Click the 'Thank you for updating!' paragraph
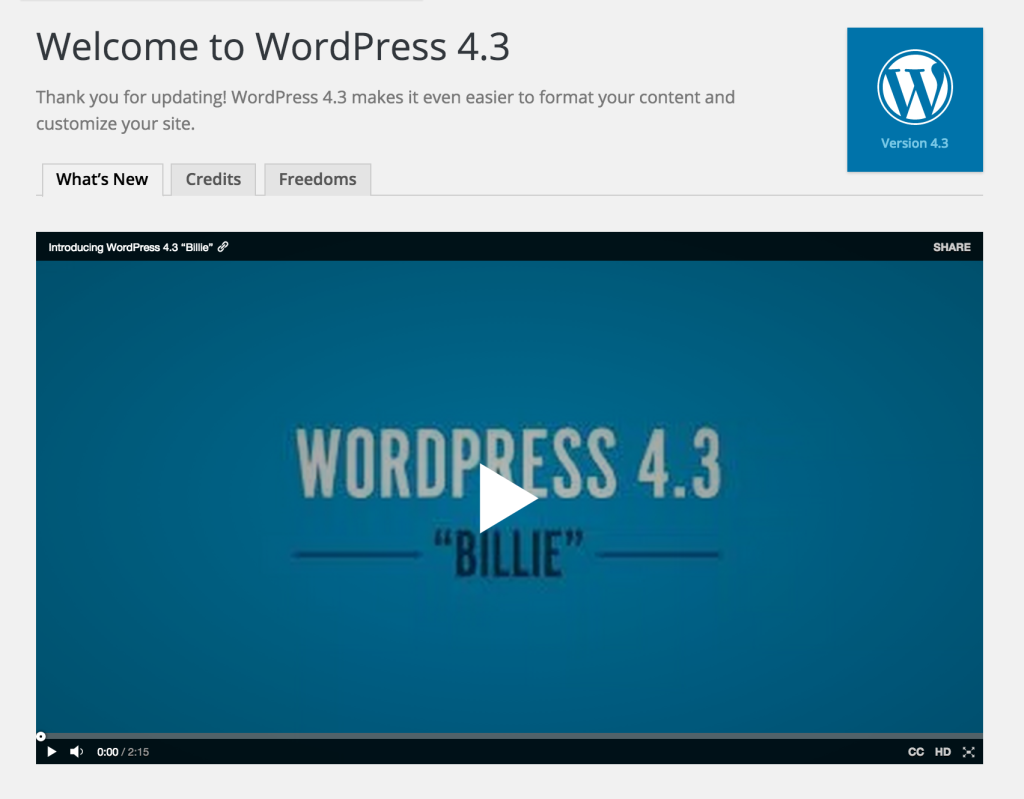This screenshot has height=799, width=1024. 385,110
